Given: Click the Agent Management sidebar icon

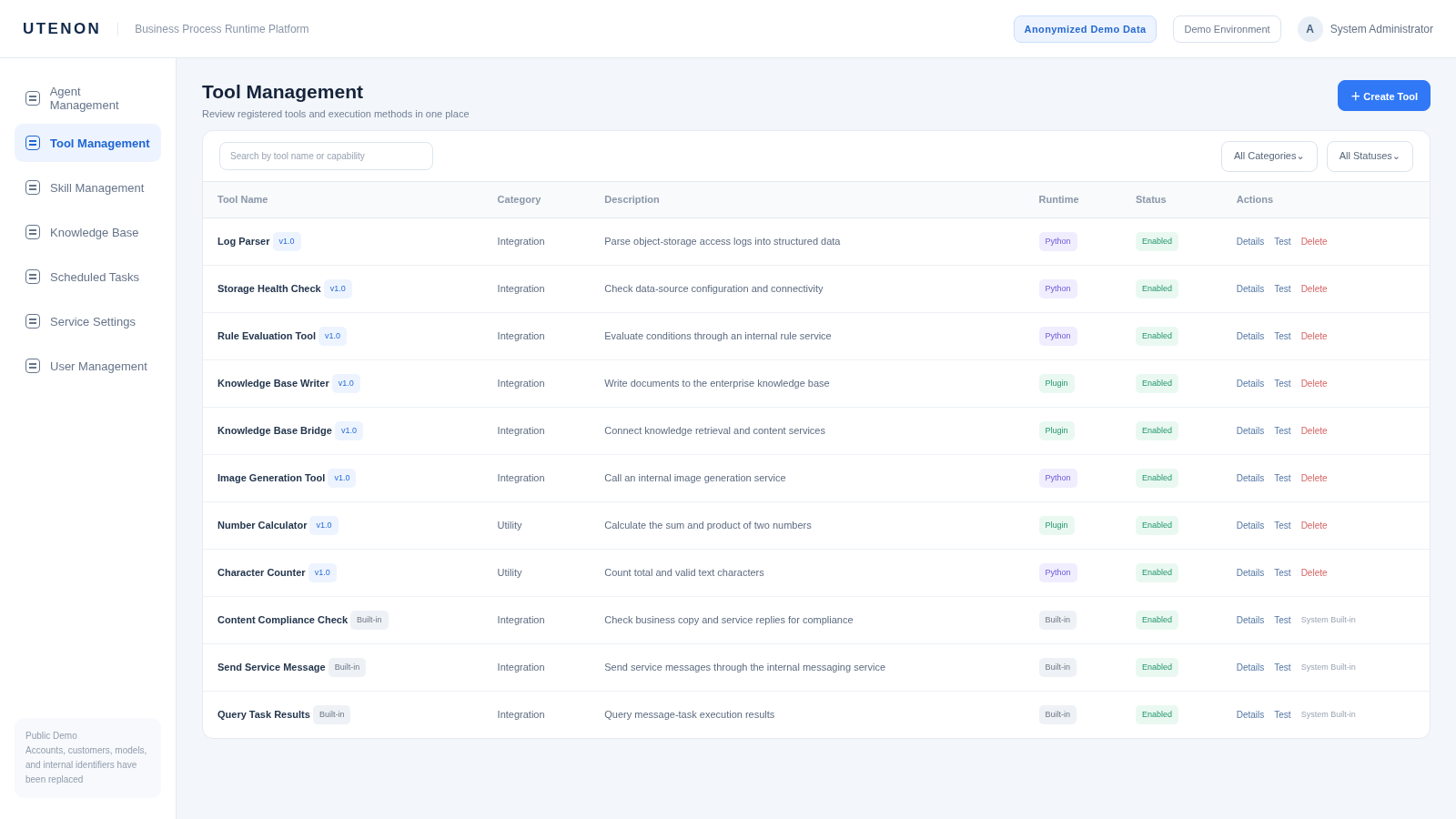Looking at the screenshot, I should 33,98.
